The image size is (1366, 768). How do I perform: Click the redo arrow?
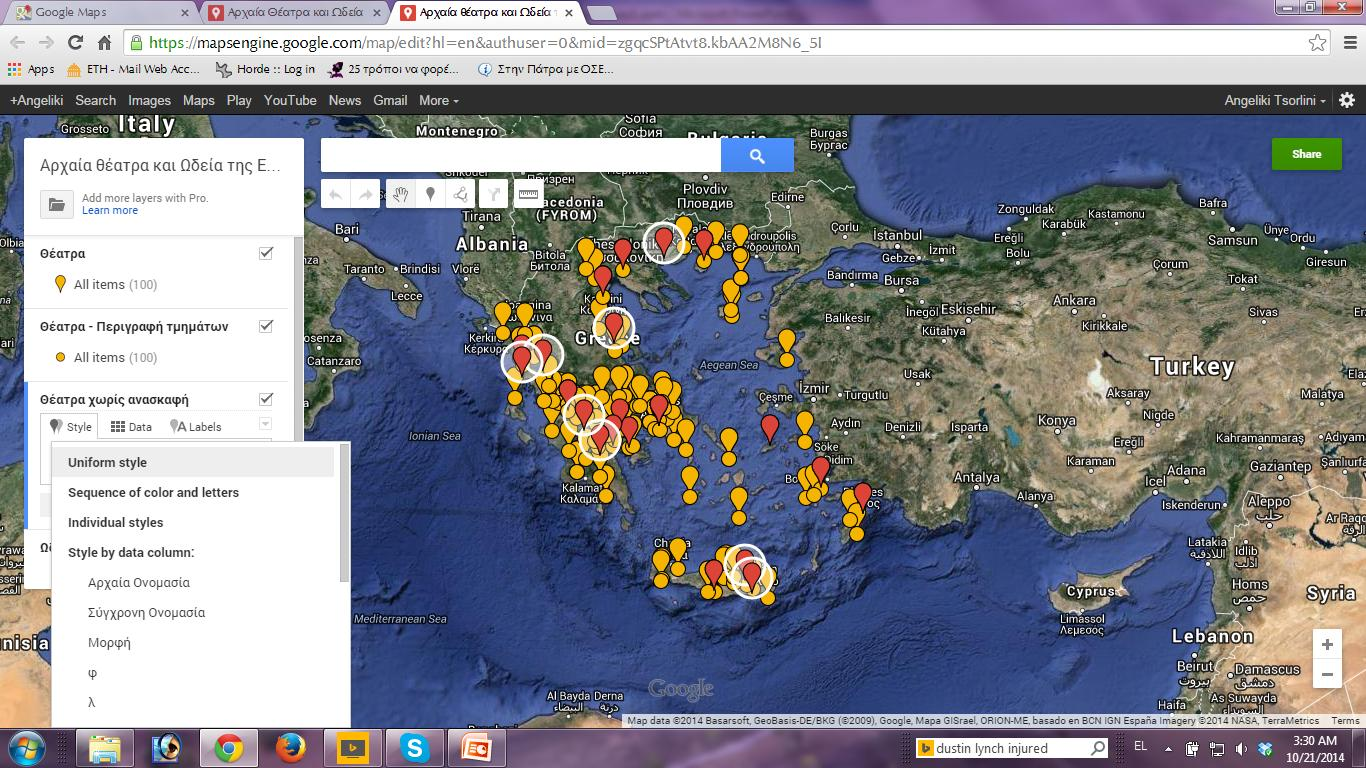tap(367, 195)
